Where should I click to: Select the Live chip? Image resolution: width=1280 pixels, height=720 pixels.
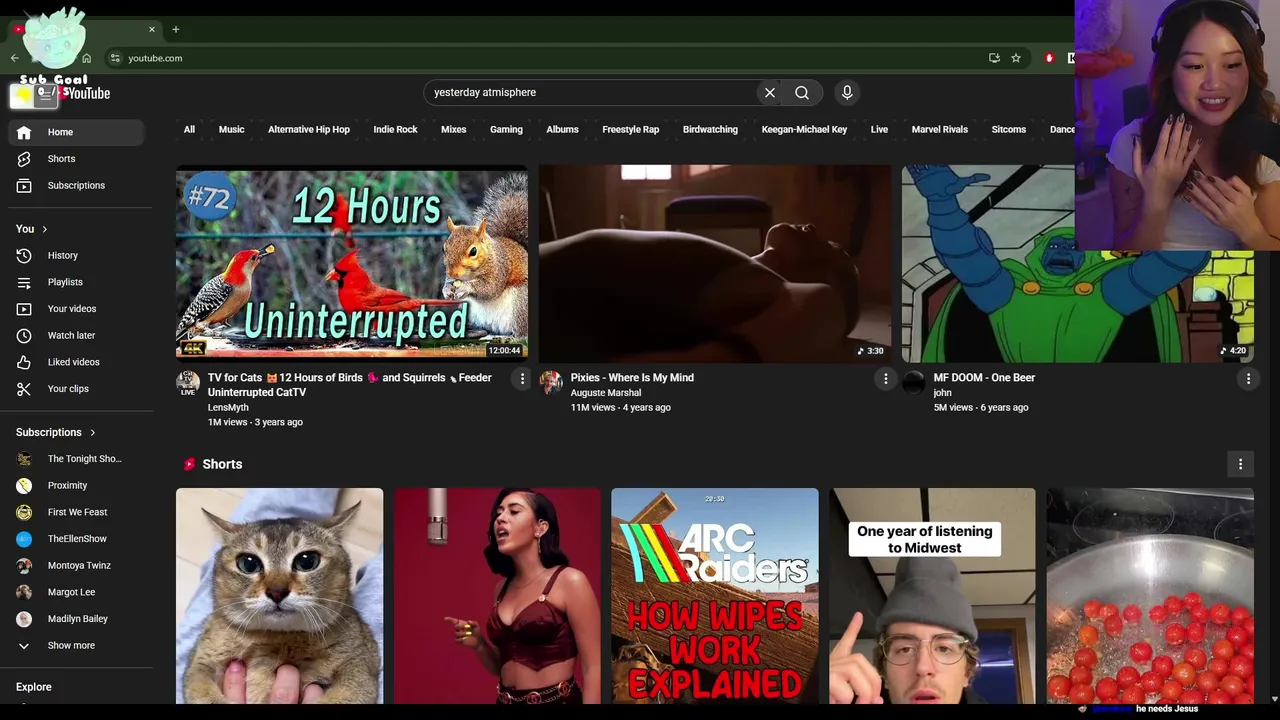coord(879,129)
